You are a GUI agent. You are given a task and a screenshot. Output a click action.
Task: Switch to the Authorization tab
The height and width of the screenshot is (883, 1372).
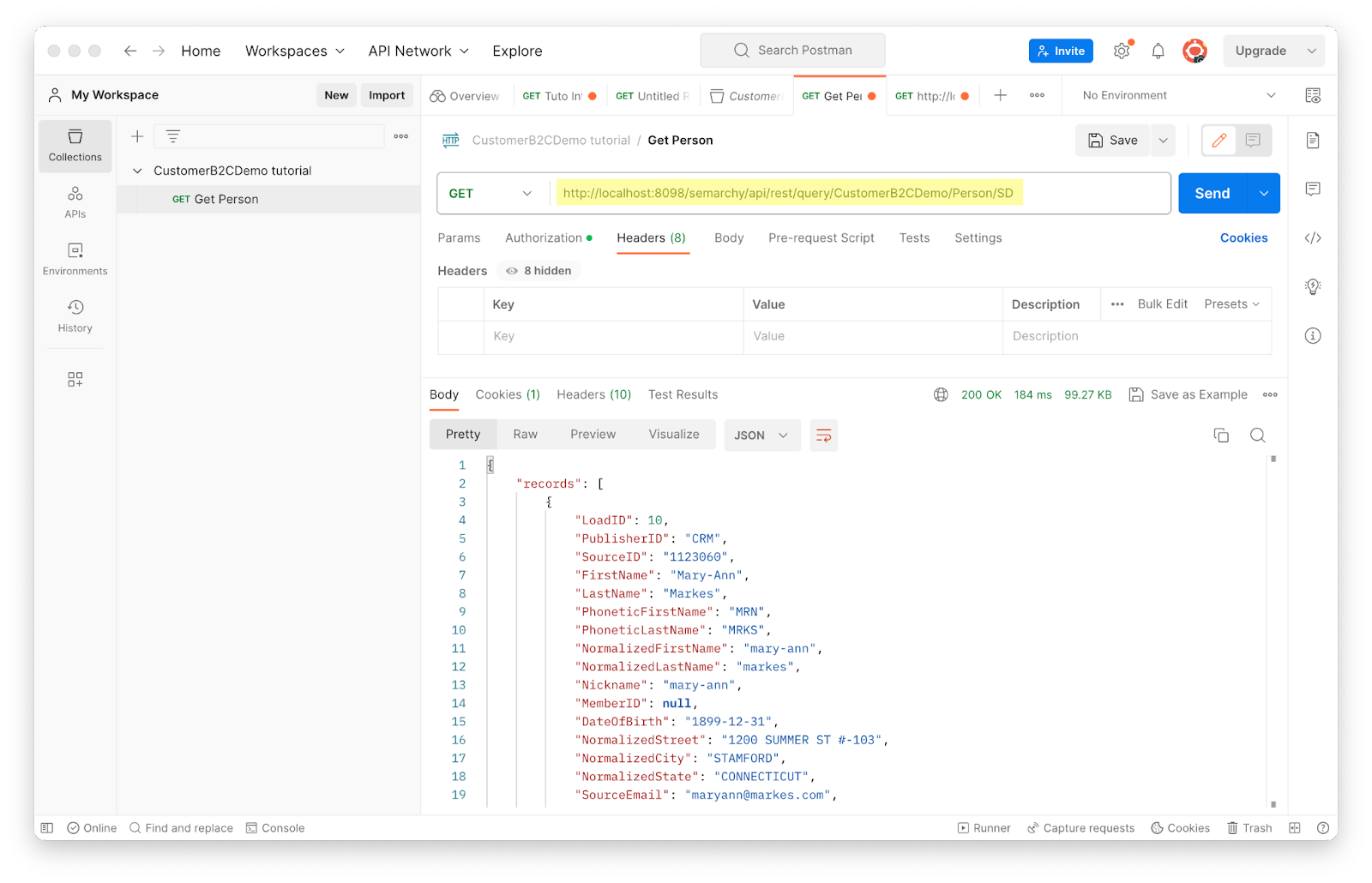tap(544, 238)
